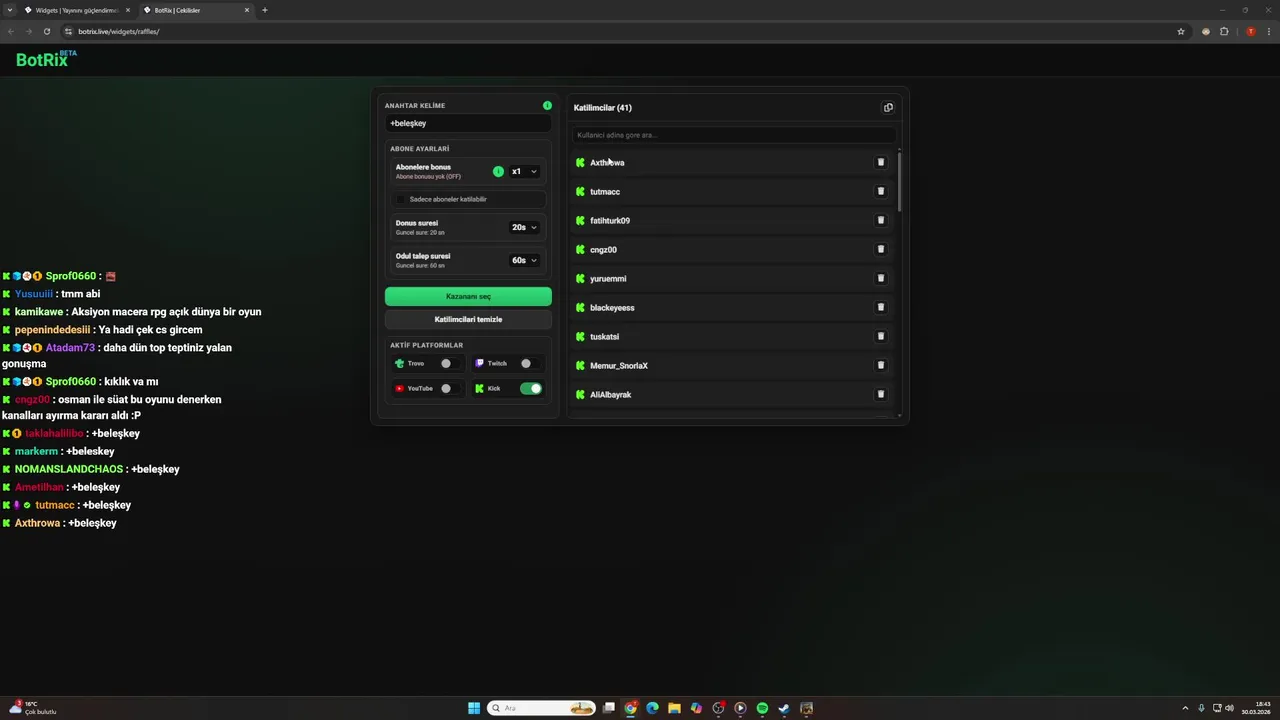Open Steam from the taskbar
1280x720 pixels.
[x=784, y=708]
